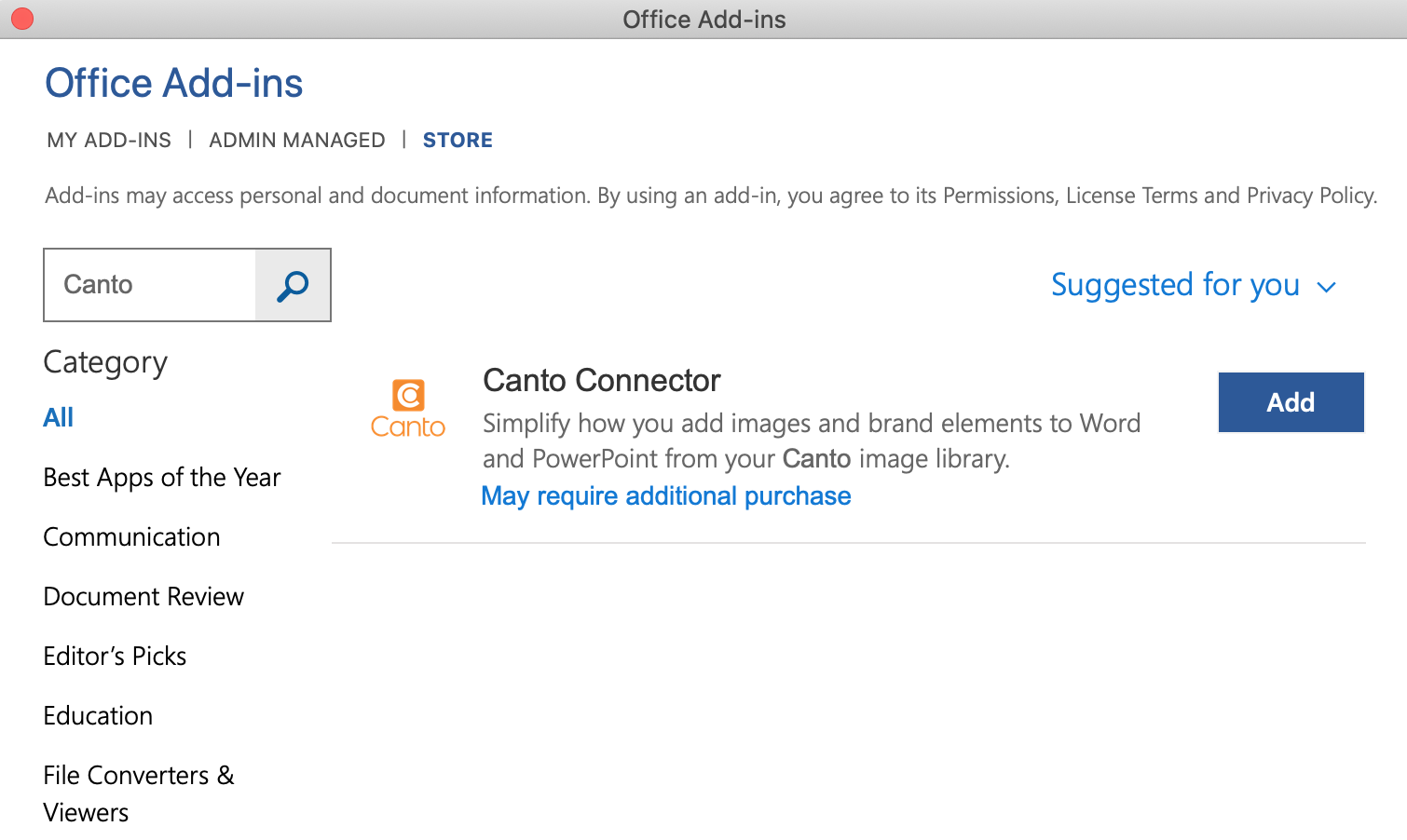Add the Canto Connector add-in
The image size is (1407, 840).
pos(1291,402)
